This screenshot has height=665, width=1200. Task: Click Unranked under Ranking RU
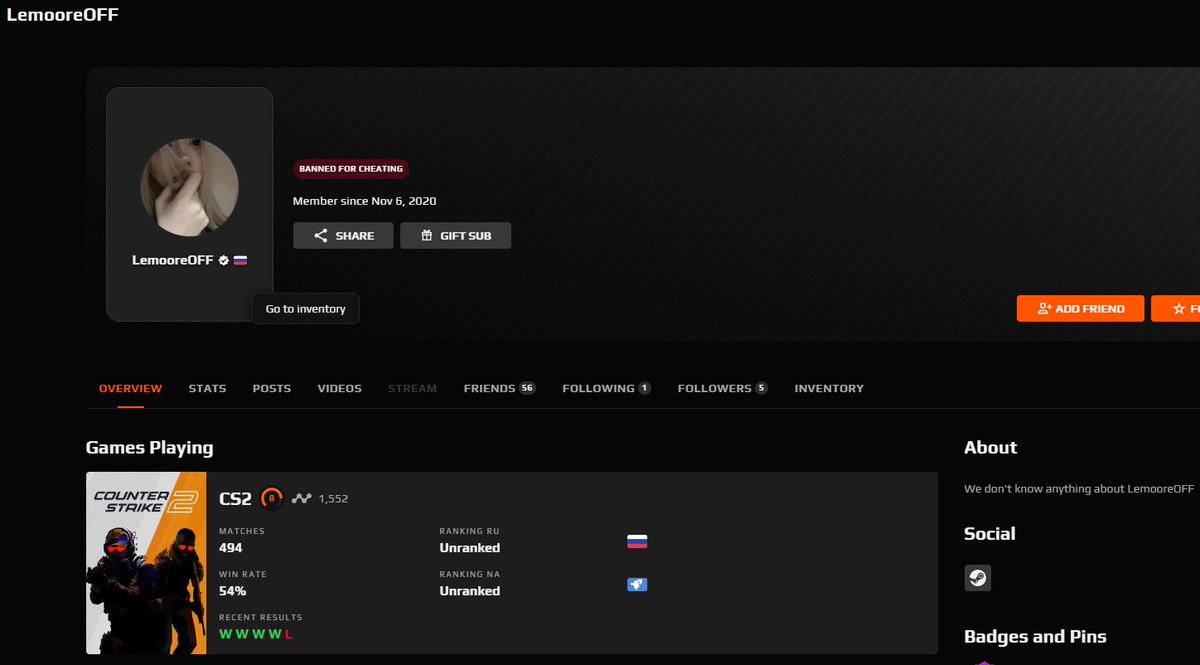coord(470,548)
